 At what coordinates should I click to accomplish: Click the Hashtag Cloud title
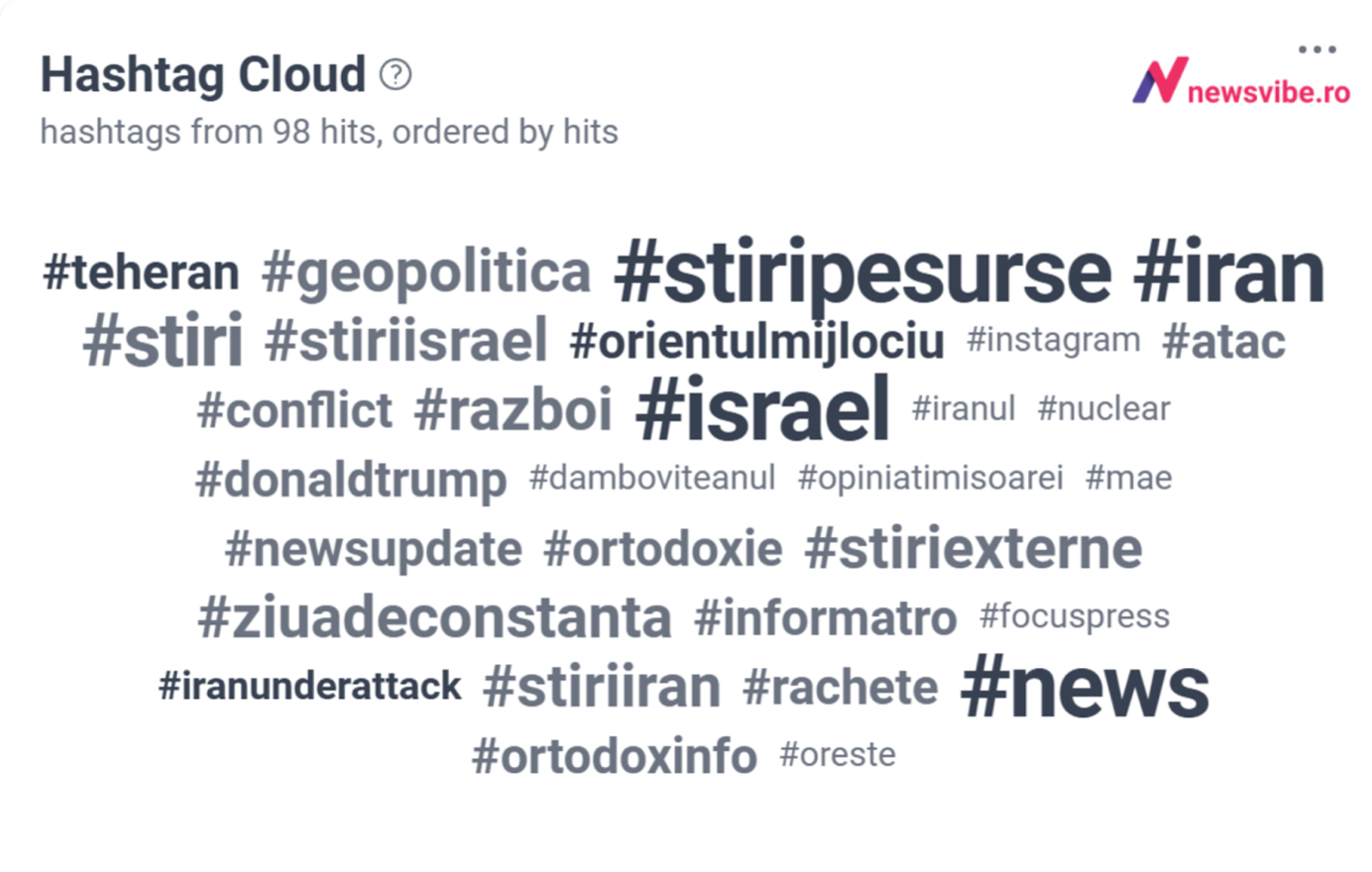coord(203,74)
